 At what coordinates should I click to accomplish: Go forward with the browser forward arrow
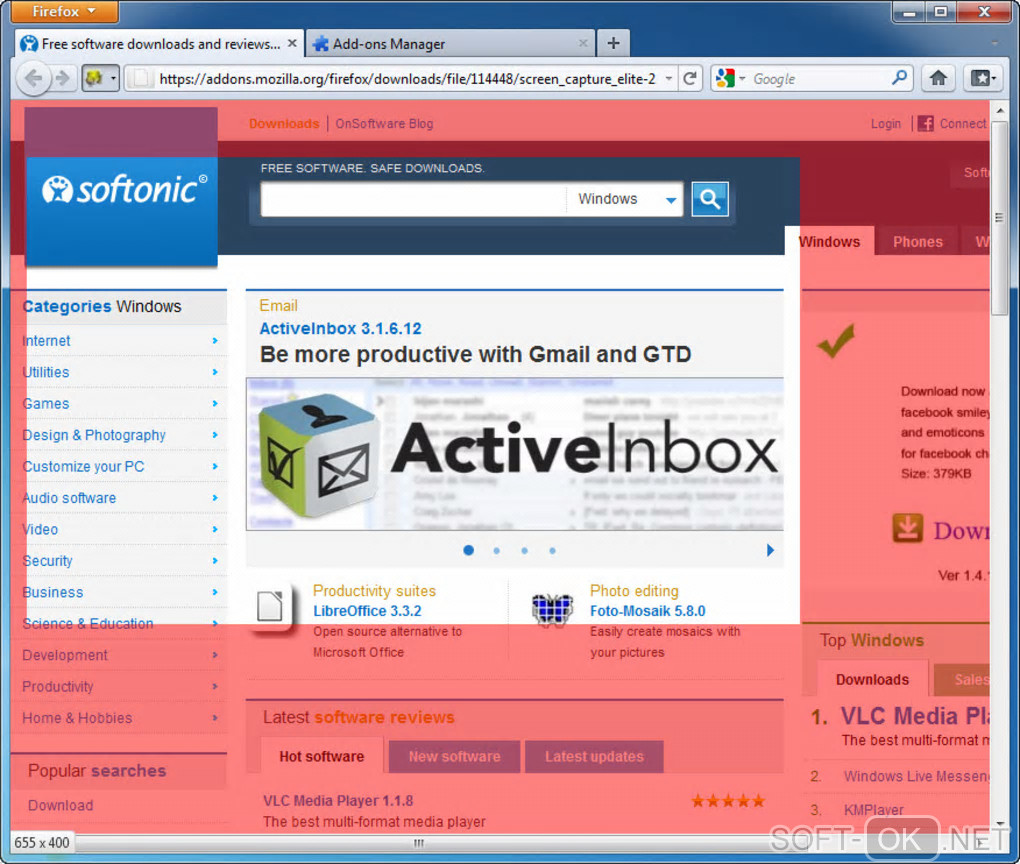click(x=62, y=79)
